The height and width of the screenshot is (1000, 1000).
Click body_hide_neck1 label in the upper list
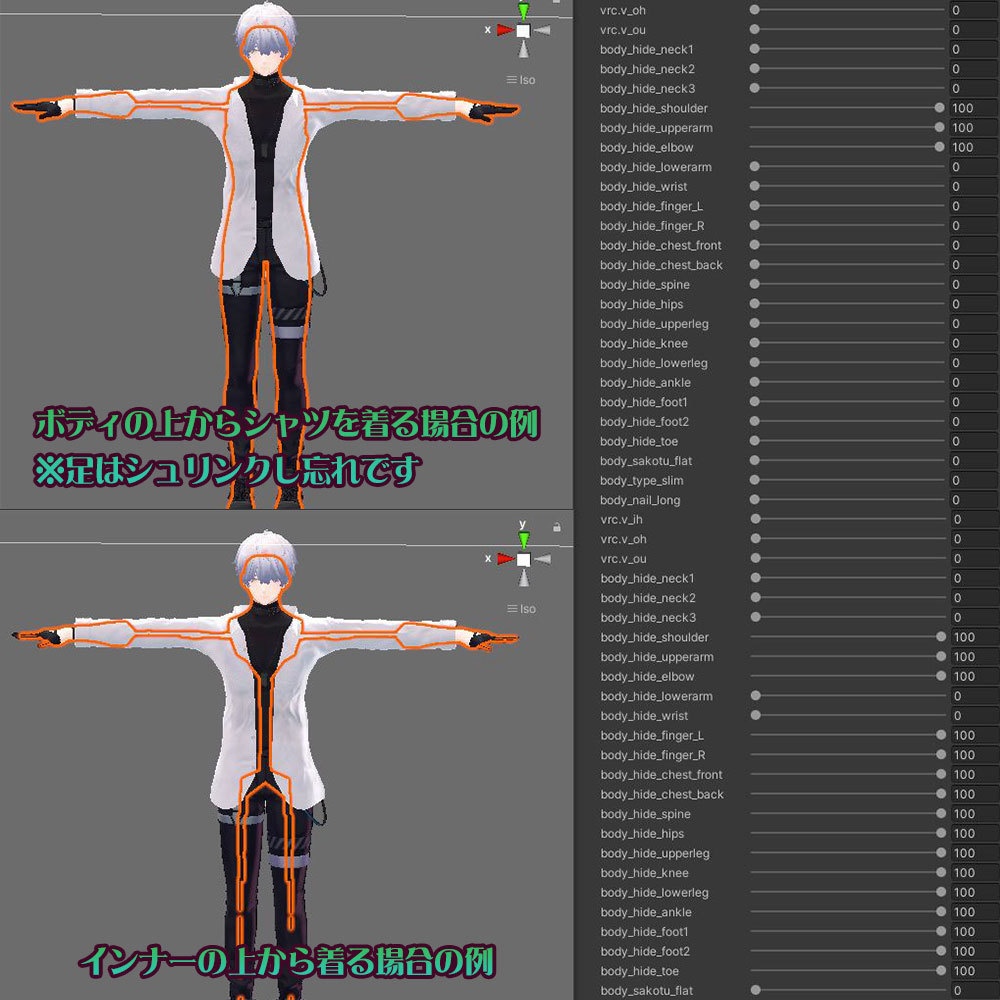coord(647,49)
